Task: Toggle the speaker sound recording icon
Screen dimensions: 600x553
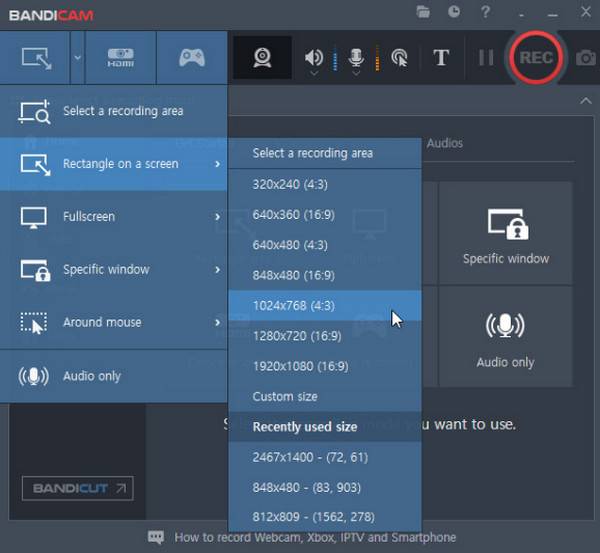Action: tap(313, 57)
